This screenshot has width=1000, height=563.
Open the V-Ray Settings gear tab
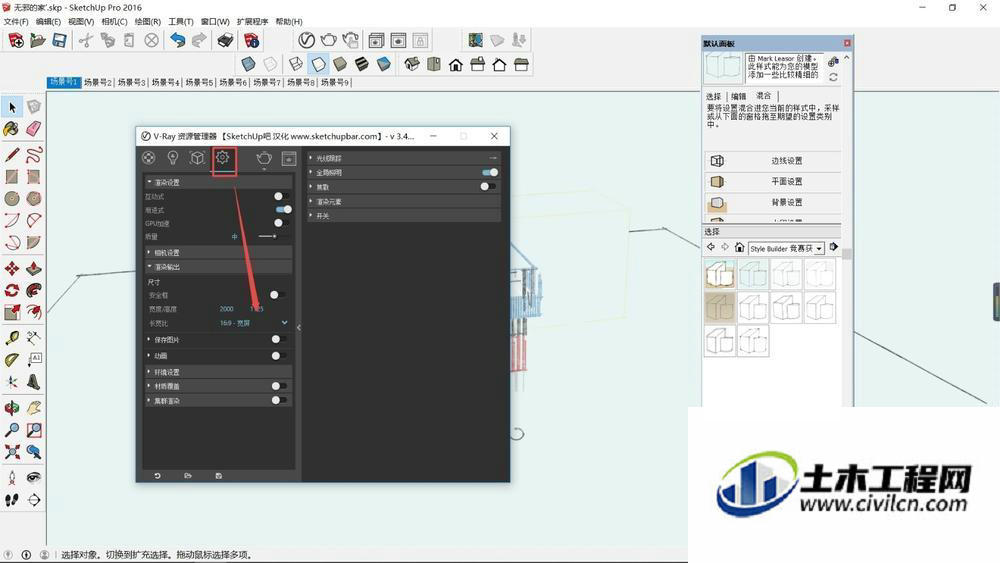click(x=222, y=157)
